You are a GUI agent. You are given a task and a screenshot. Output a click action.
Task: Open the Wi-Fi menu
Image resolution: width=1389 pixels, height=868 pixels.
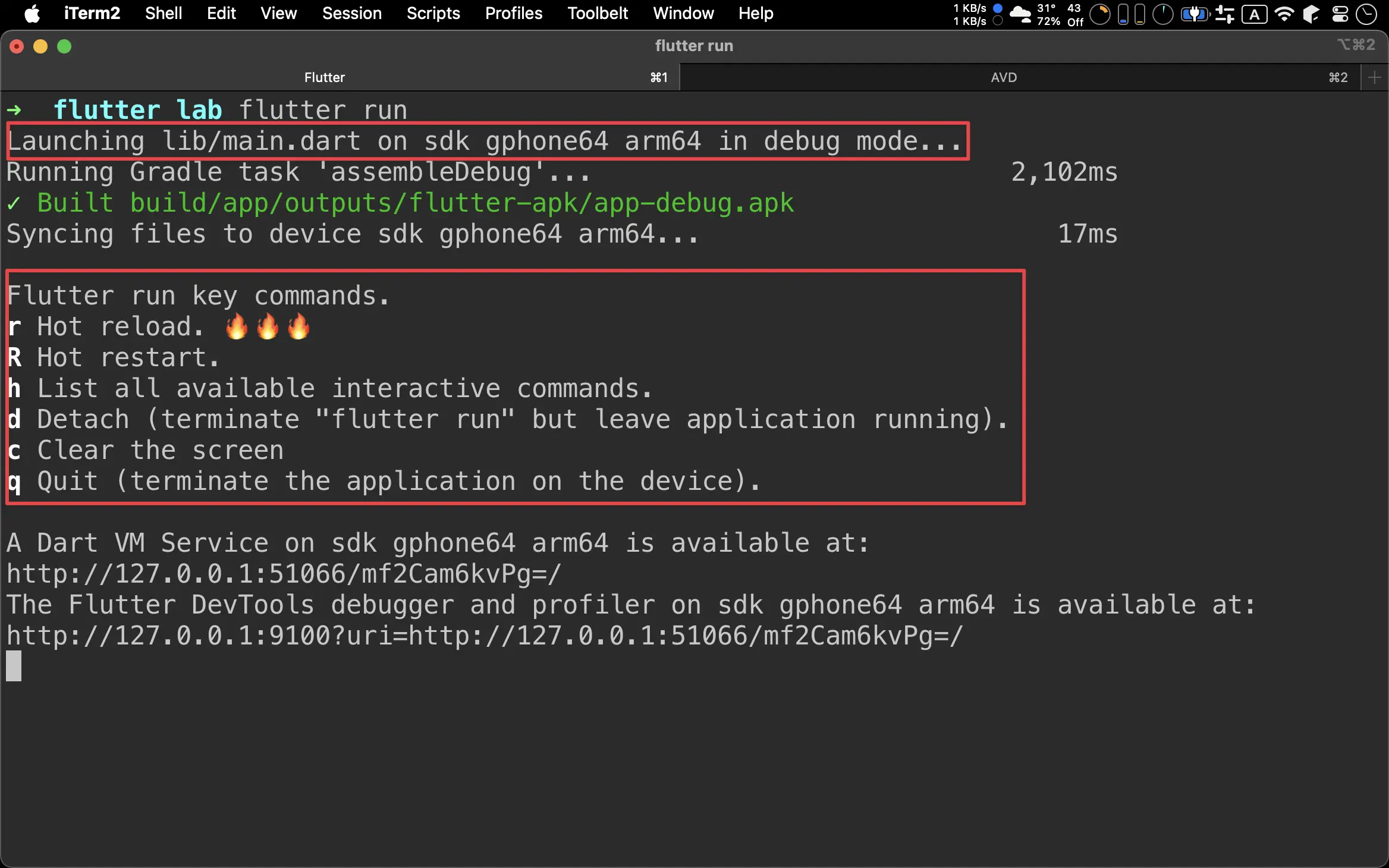[x=1284, y=14]
